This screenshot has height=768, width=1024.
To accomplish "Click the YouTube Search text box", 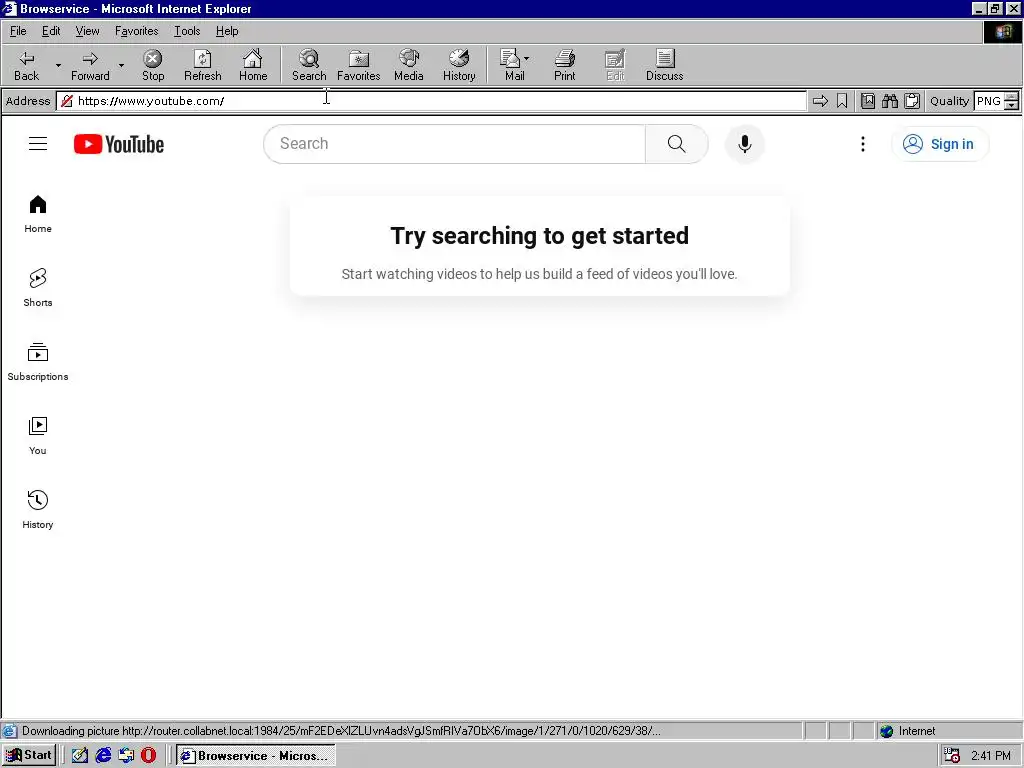I will (x=455, y=144).
